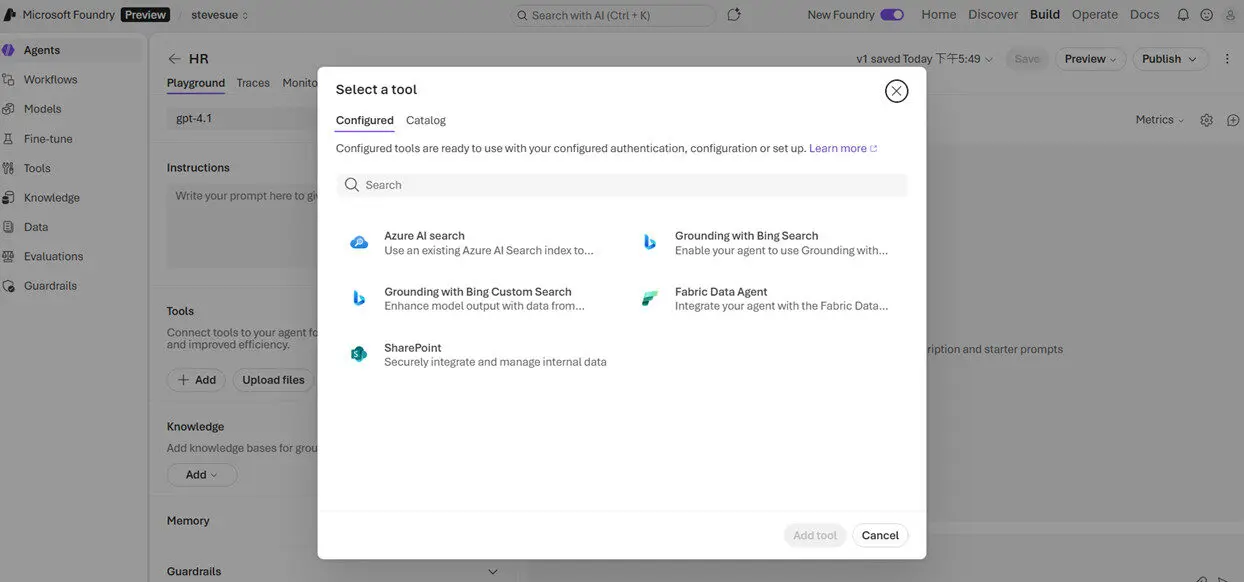Click the Workflows sidebar icon
This screenshot has height=582, width=1244.
click(x=9, y=80)
